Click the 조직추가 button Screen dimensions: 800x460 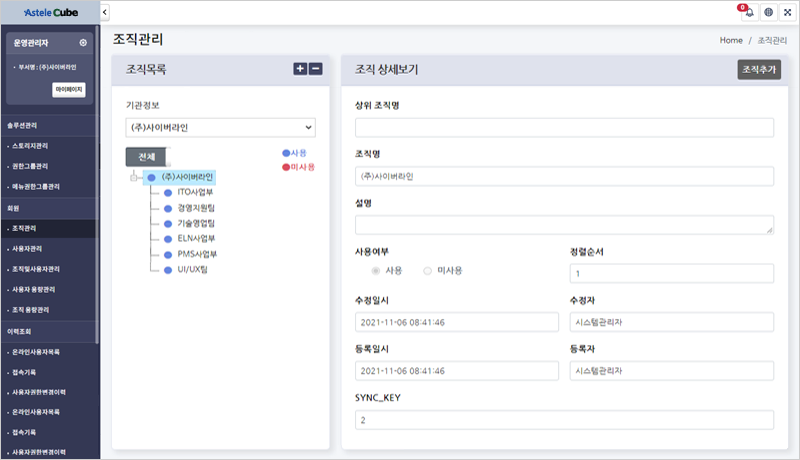757,70
